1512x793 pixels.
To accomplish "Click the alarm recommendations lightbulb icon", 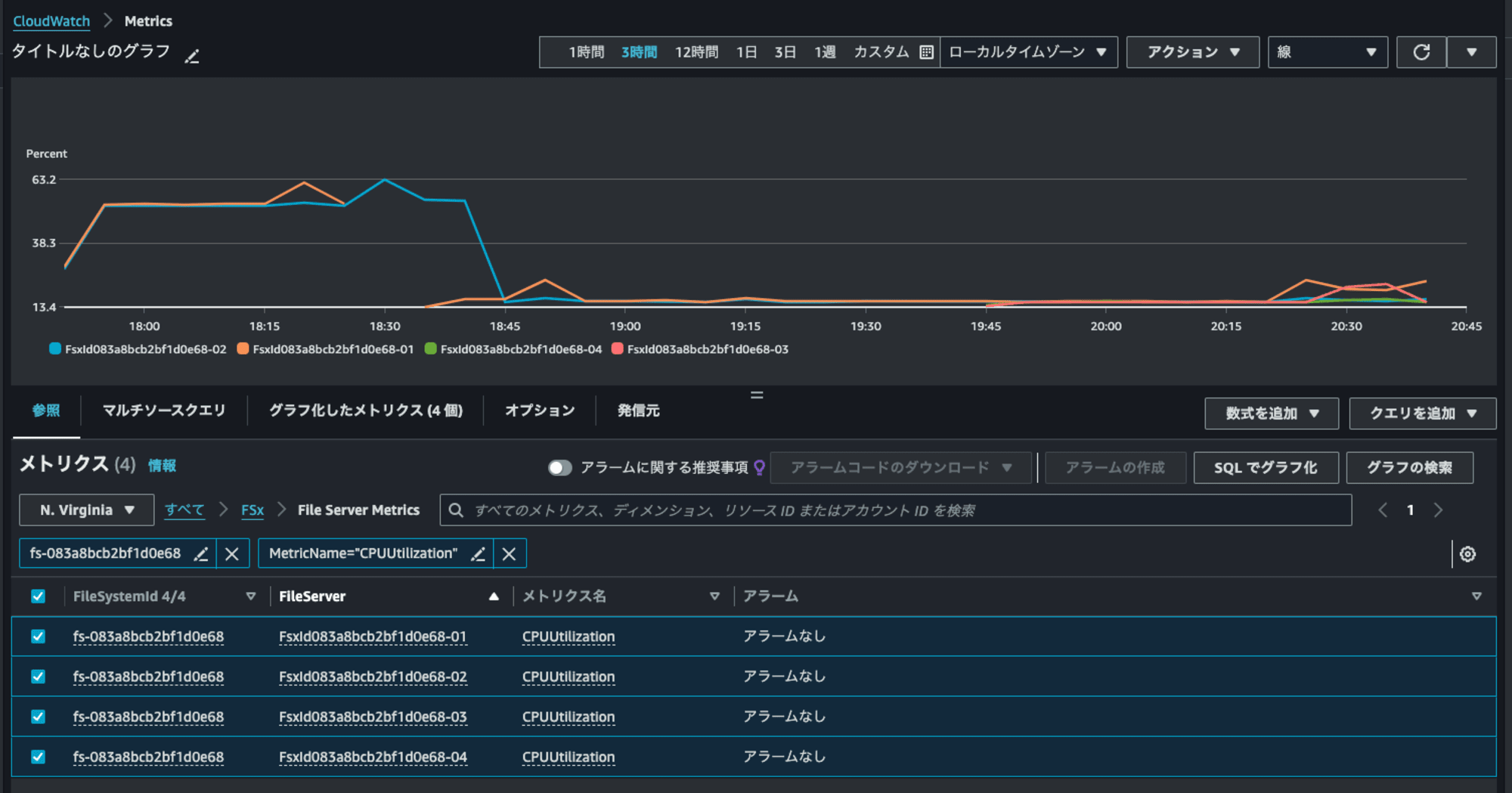I will coord(759,468).
